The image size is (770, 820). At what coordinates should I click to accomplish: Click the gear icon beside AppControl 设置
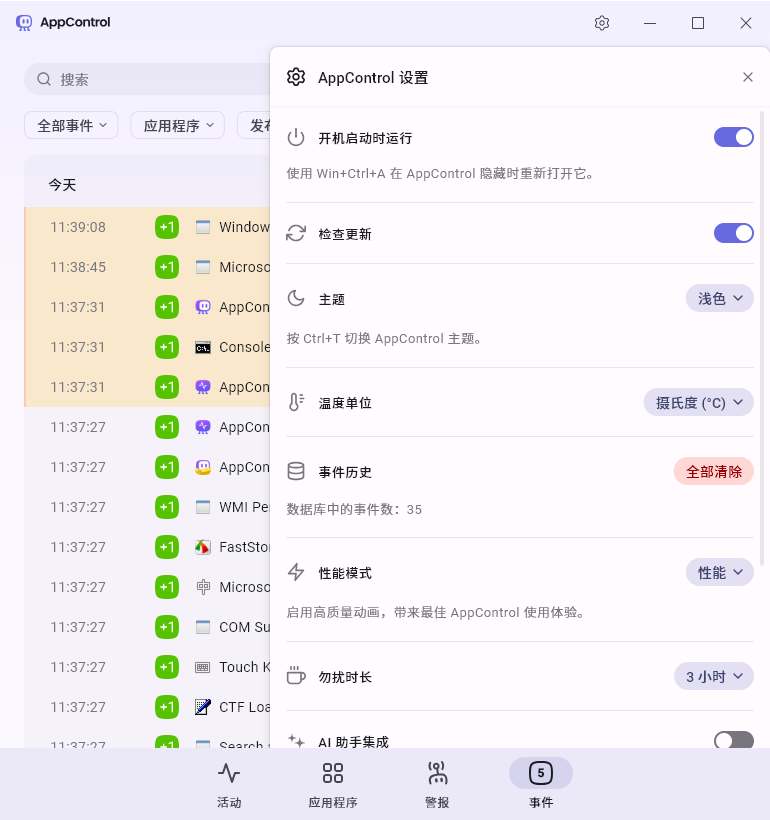coord(296,77)
